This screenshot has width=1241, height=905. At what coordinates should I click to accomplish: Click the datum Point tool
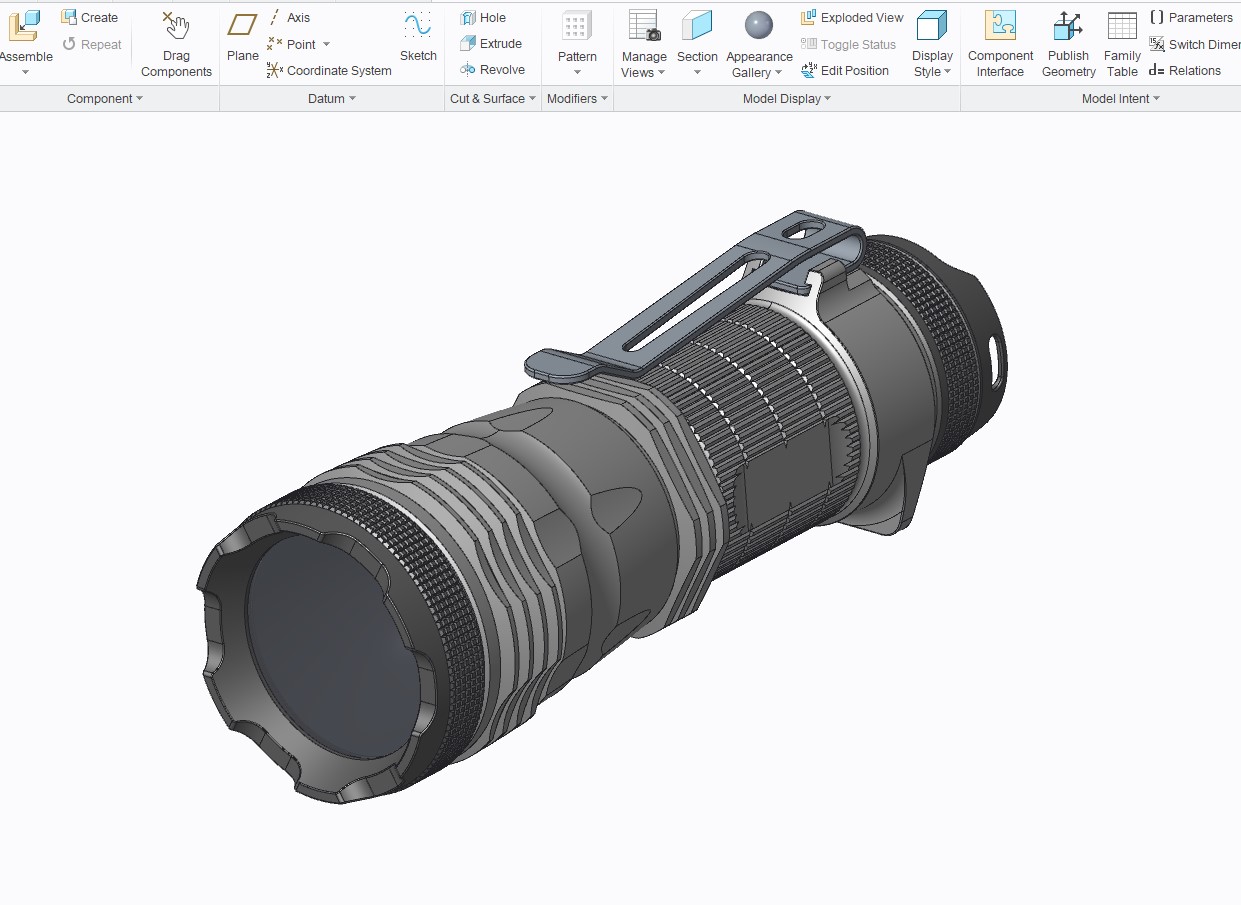pyautogui.click(x=291, y=44)
